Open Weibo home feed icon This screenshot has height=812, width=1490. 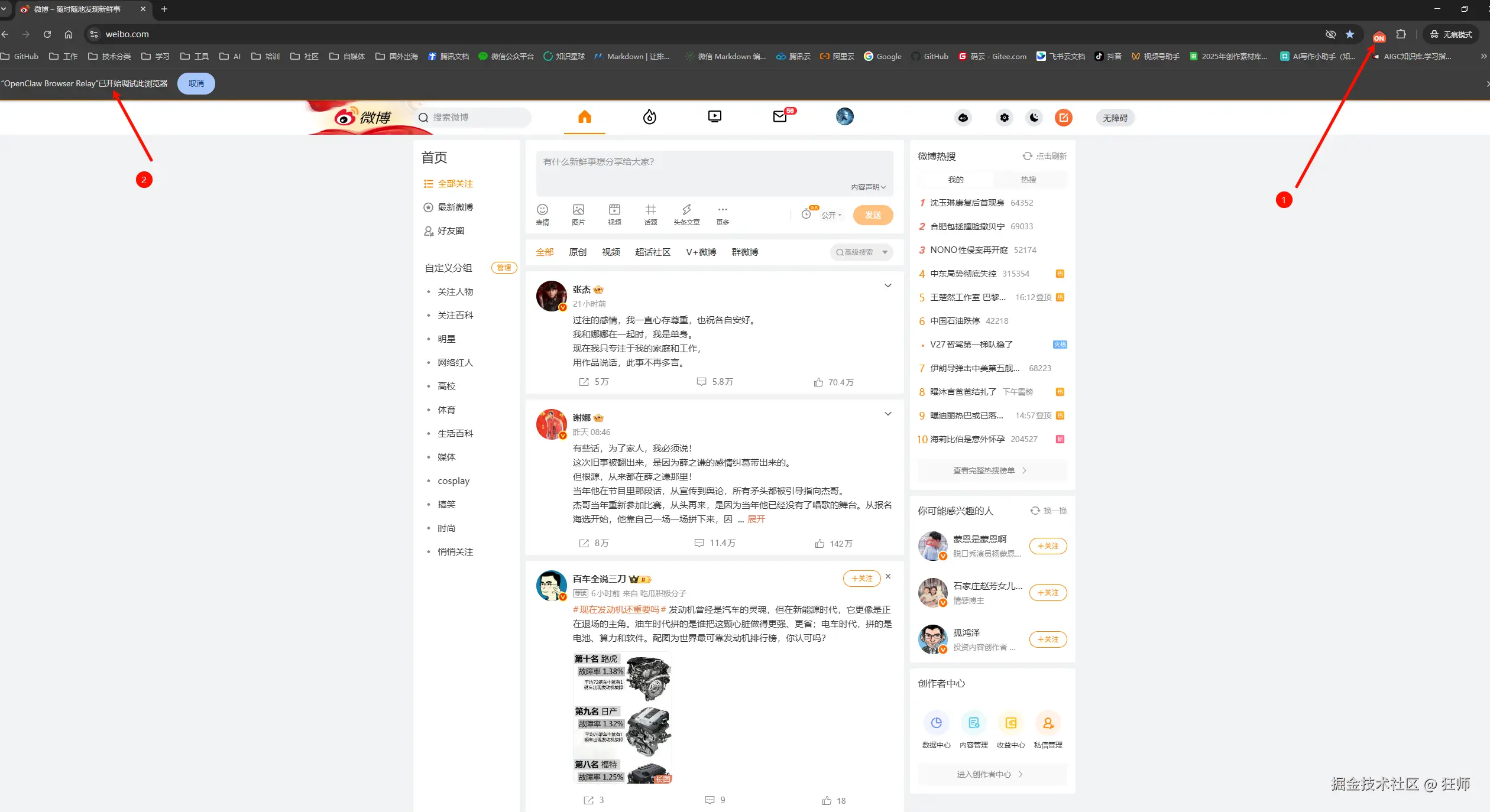(584, 117)
